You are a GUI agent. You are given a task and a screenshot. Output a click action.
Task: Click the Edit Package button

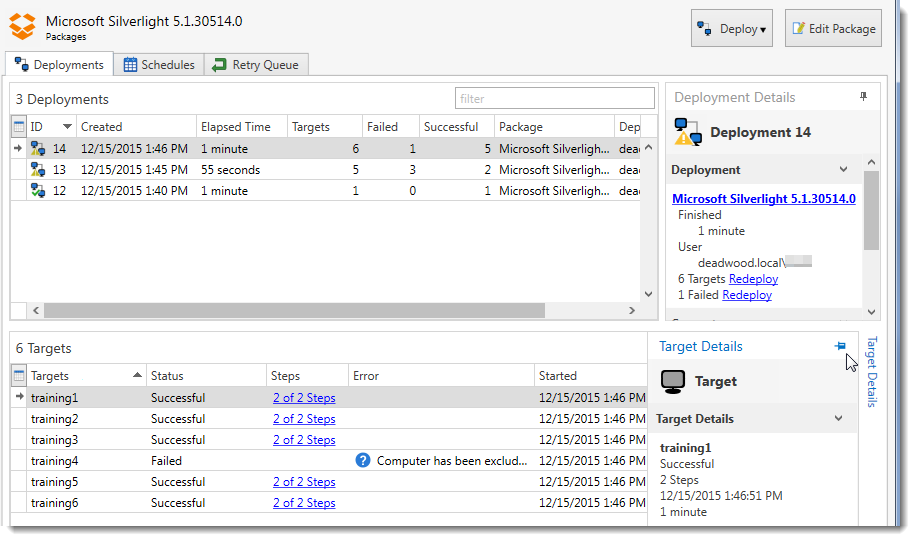832,29
